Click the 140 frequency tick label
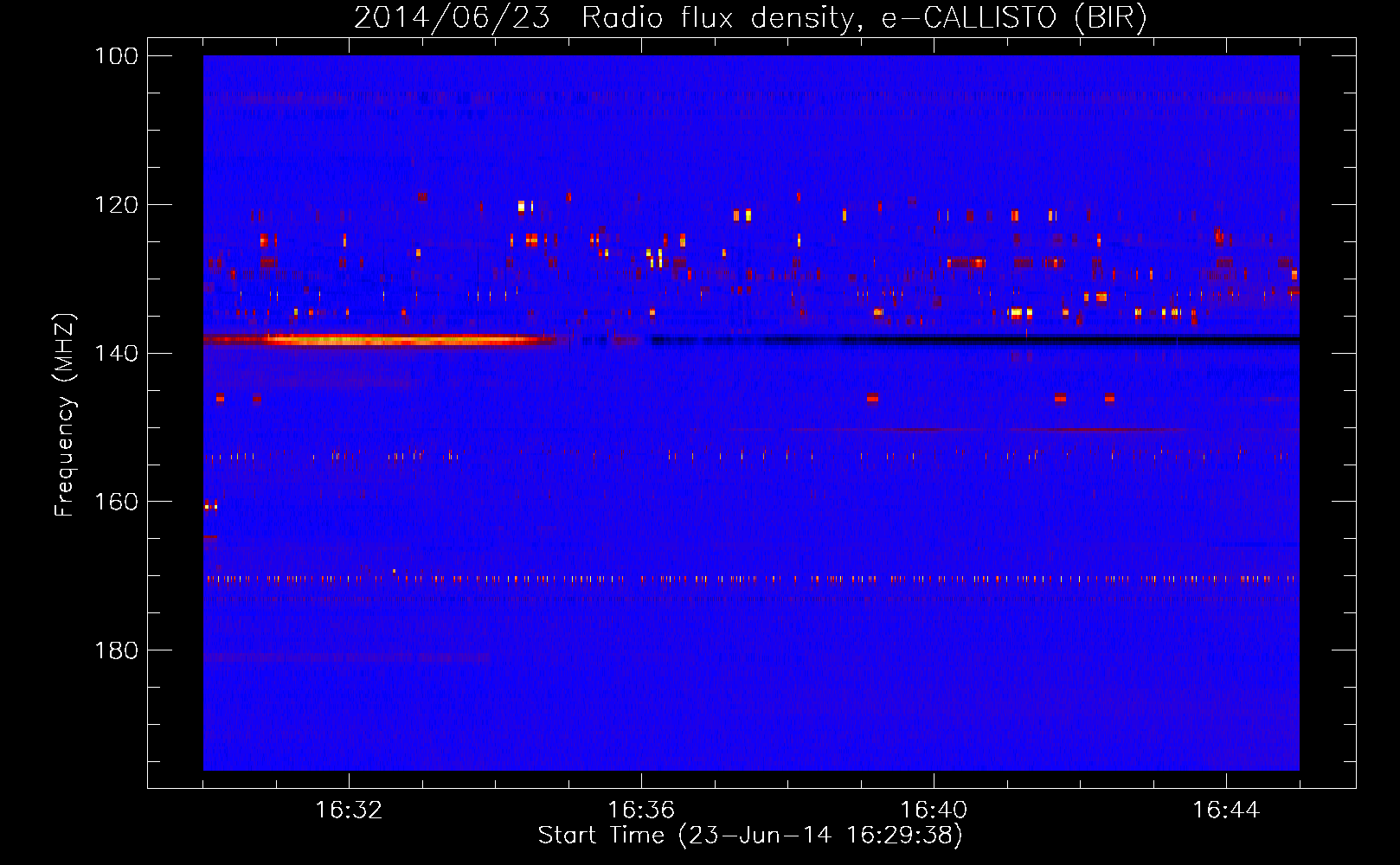The image size is (1400, 865). coord(116,353)
